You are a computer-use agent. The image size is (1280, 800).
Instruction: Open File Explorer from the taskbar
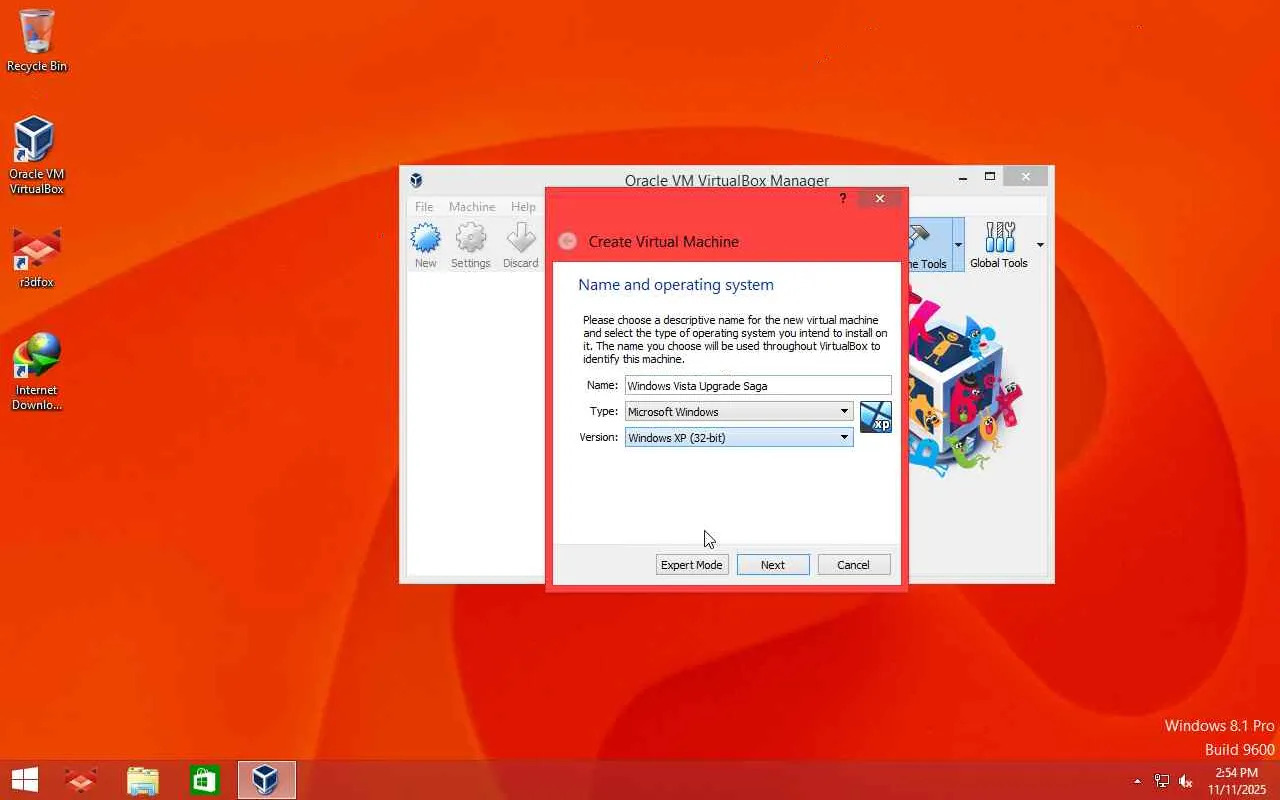tap(143, 780)
